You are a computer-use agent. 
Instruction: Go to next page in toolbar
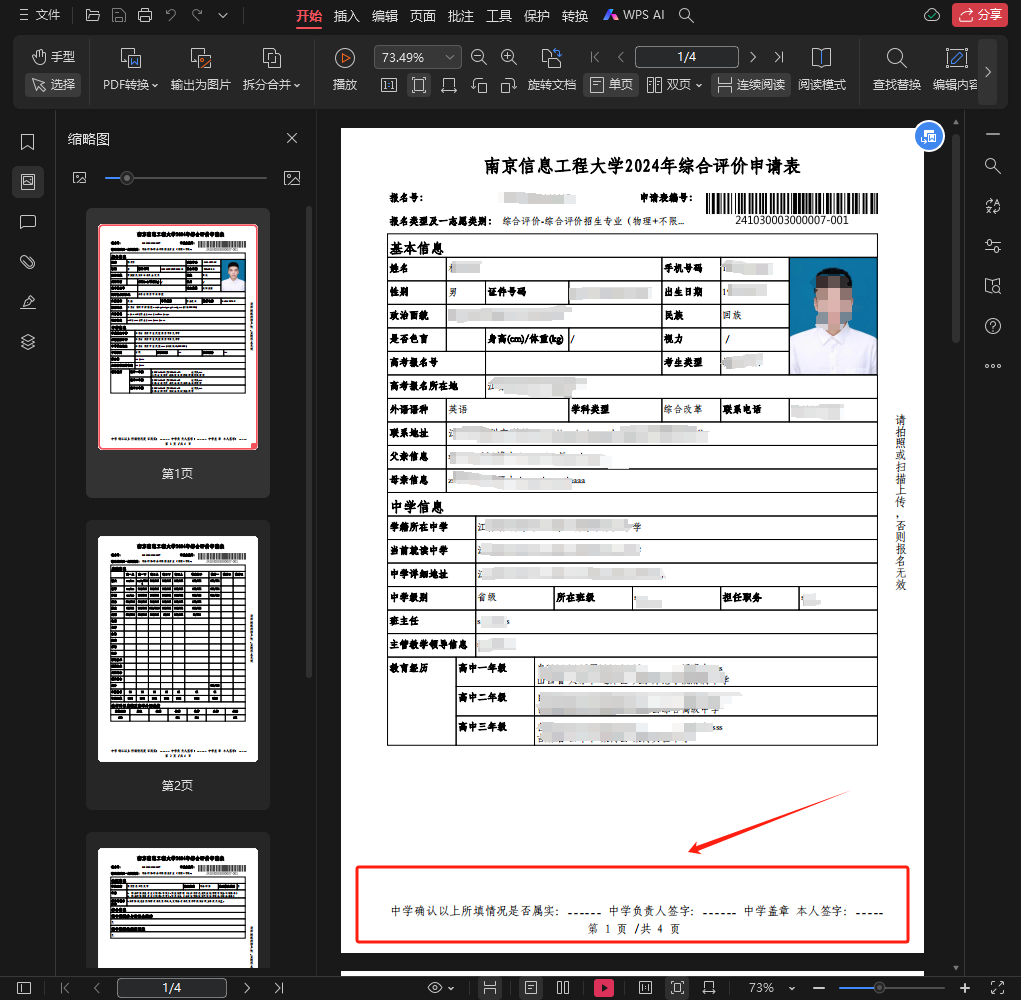click(753, 57)
